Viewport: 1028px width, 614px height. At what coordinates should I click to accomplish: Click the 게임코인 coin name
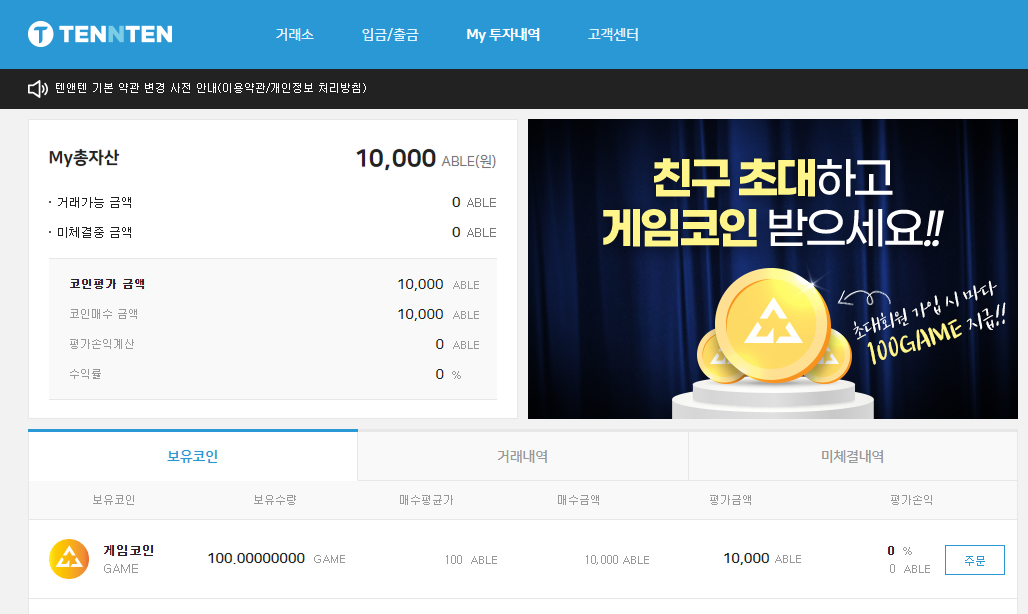pyautogui.click(x=128, y=550)
